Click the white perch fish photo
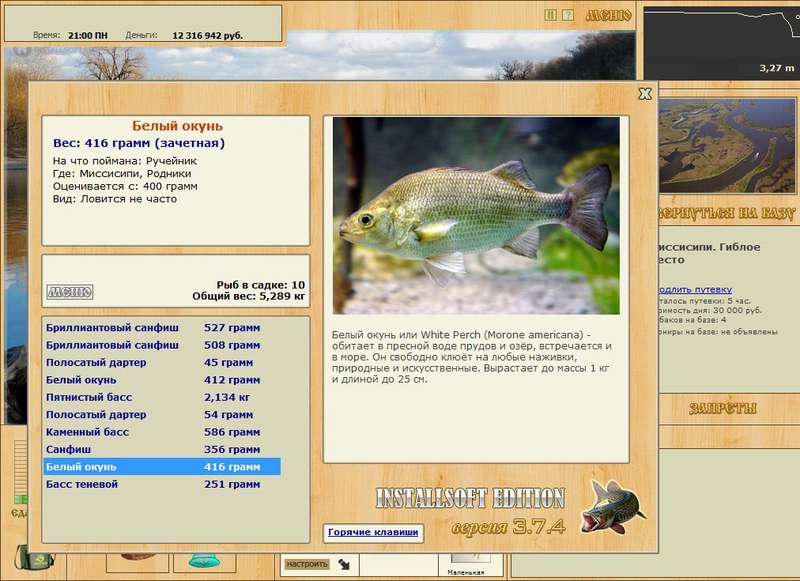The height and width of the screenshot is (581, 800). click(476, 215)
